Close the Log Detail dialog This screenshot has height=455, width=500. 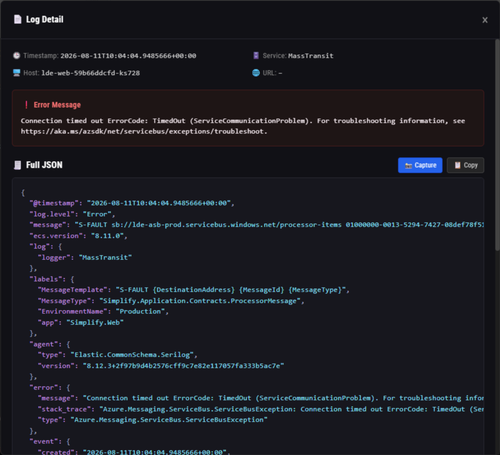485,20
